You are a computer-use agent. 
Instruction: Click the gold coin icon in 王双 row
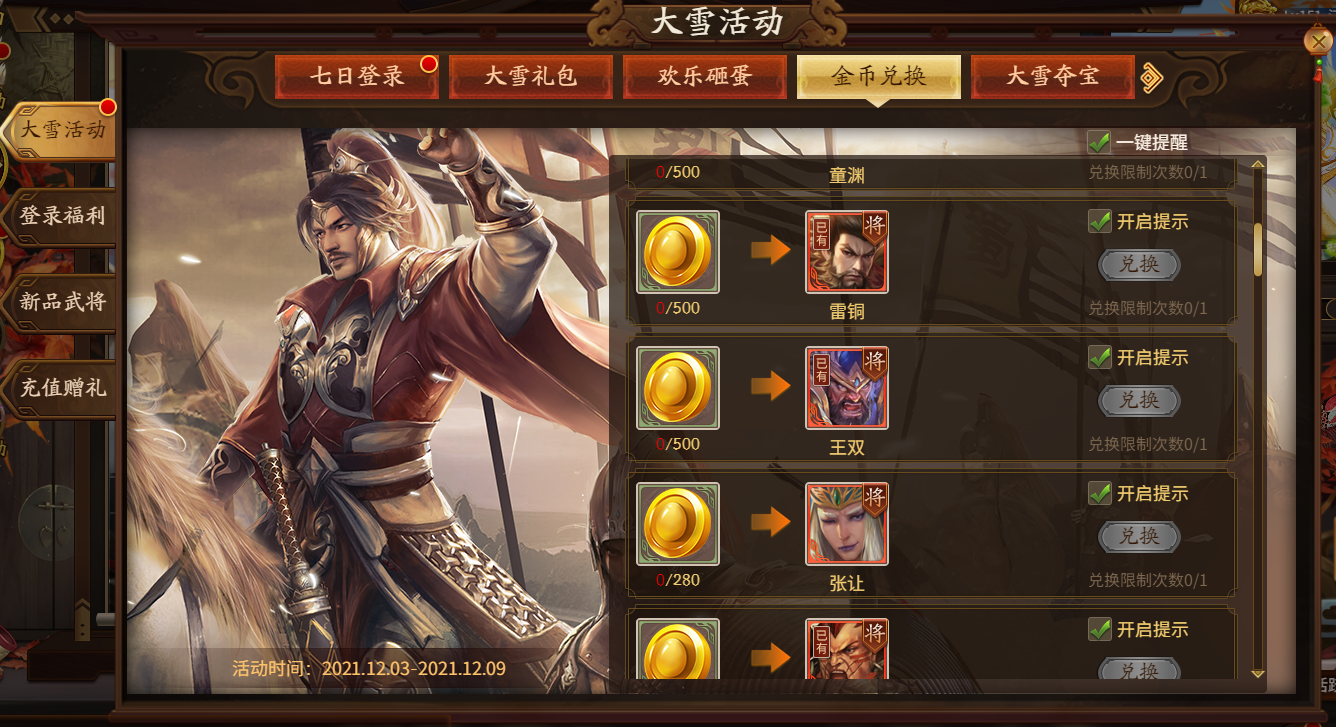point(678,388)
